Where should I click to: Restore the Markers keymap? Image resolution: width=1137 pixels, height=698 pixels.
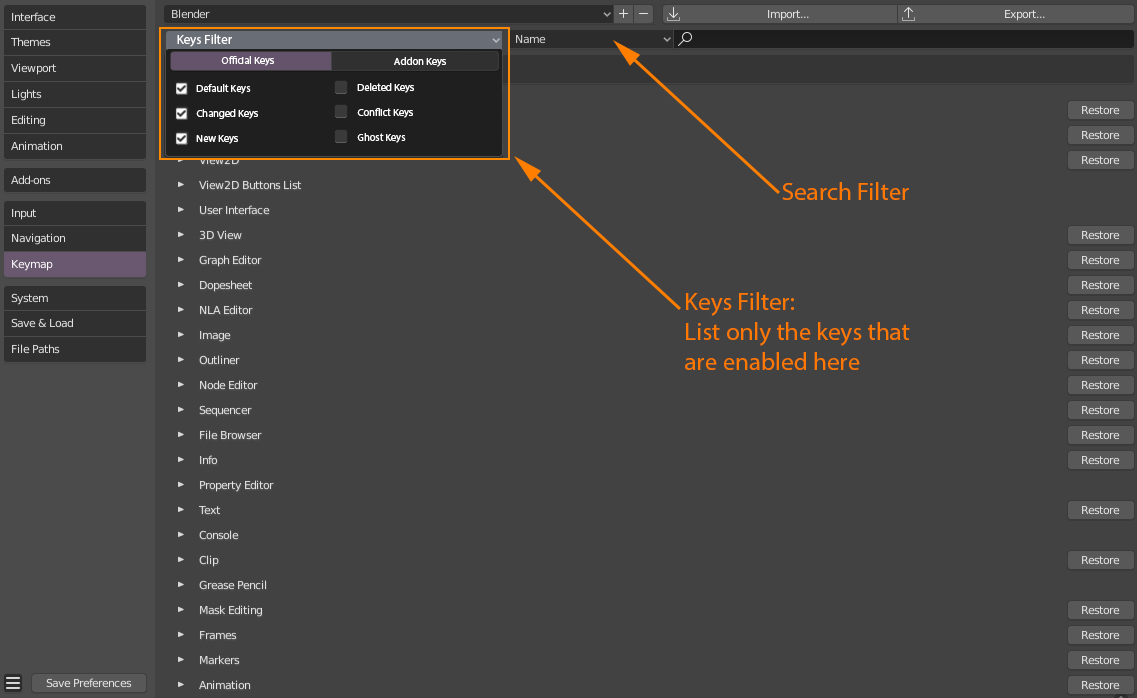tap(1100, 660)
